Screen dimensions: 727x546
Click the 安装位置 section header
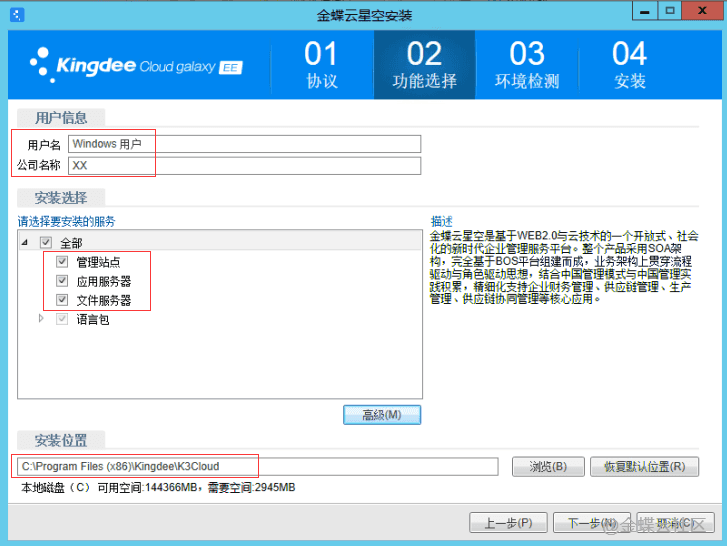coord(61,440)
